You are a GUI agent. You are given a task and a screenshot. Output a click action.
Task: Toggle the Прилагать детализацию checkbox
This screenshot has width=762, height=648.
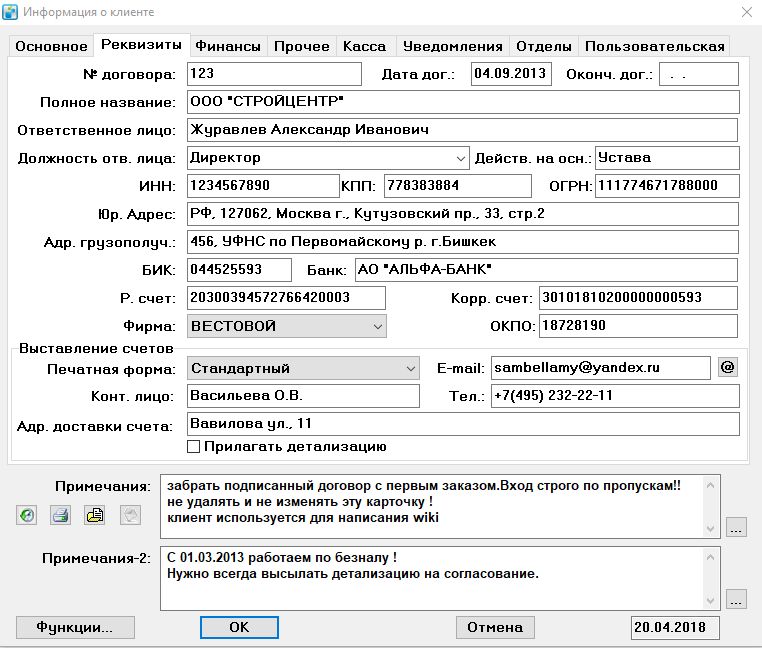point(193,446)
